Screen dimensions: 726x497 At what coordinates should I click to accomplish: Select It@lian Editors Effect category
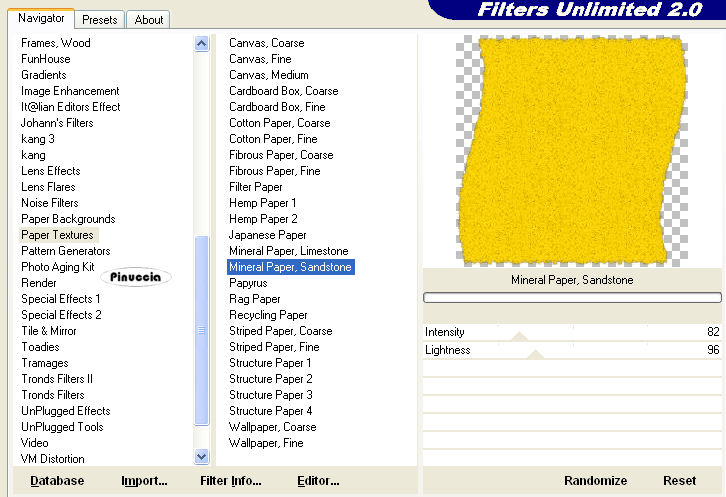(70, 107)
